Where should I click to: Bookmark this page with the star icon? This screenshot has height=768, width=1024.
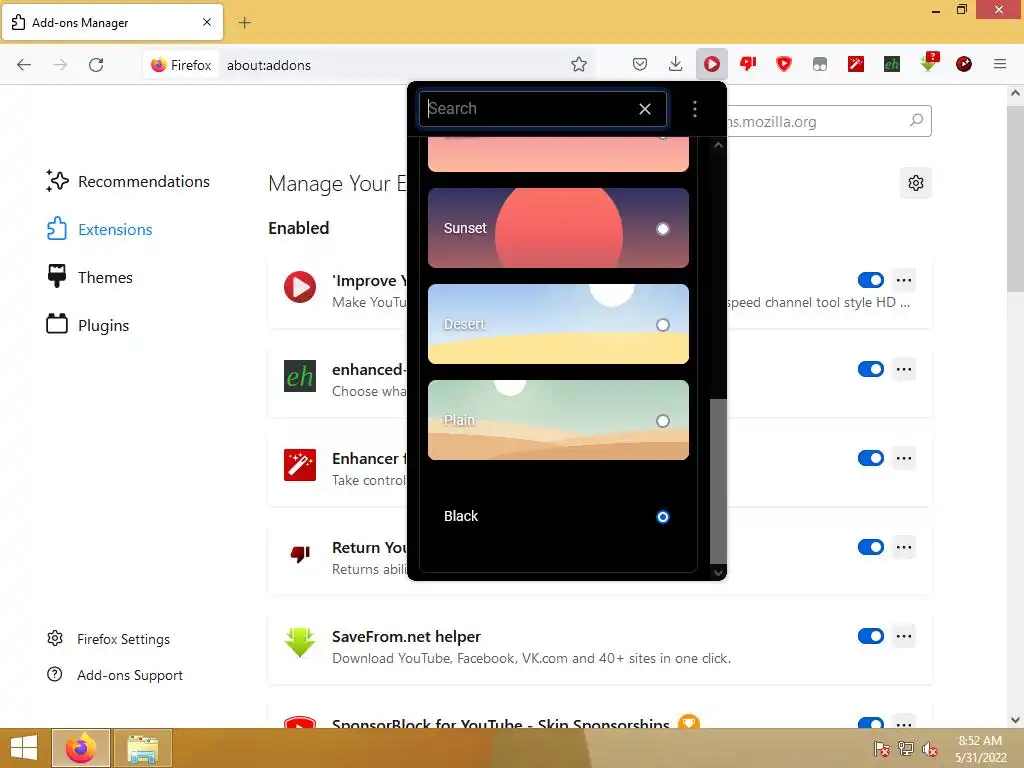coord(579,64)
